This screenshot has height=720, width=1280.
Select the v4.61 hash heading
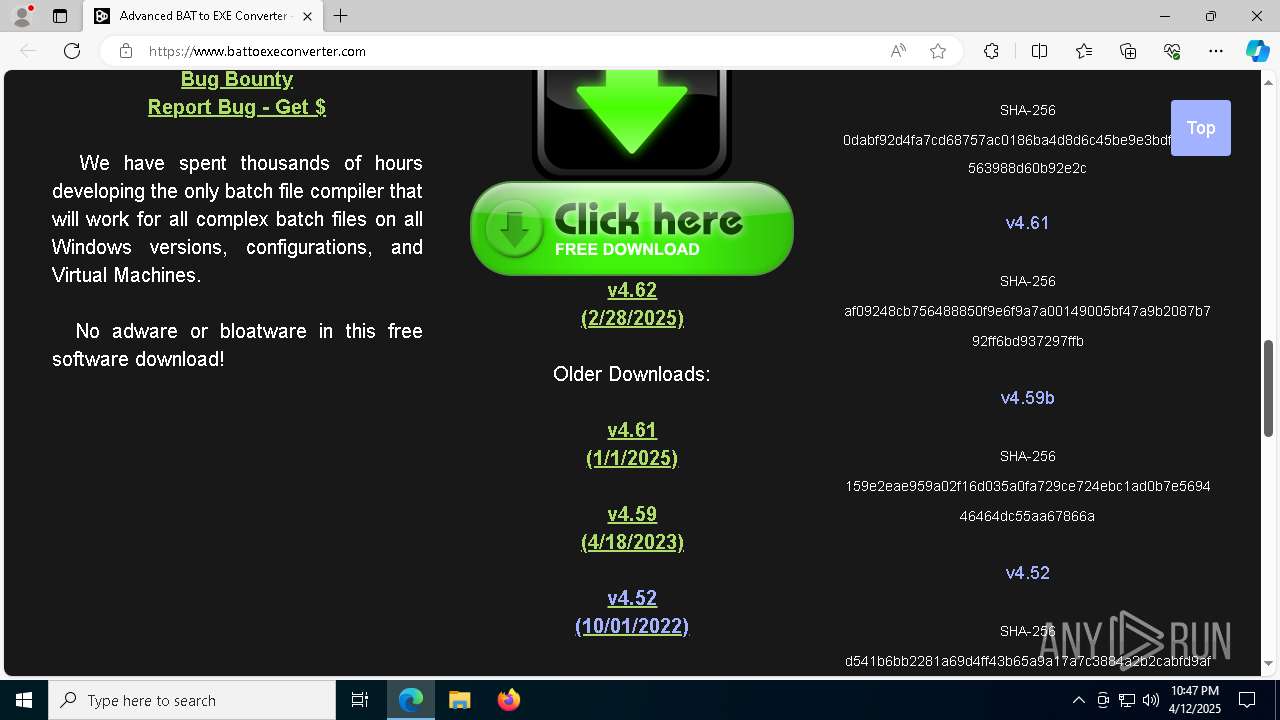(1027, 223)
